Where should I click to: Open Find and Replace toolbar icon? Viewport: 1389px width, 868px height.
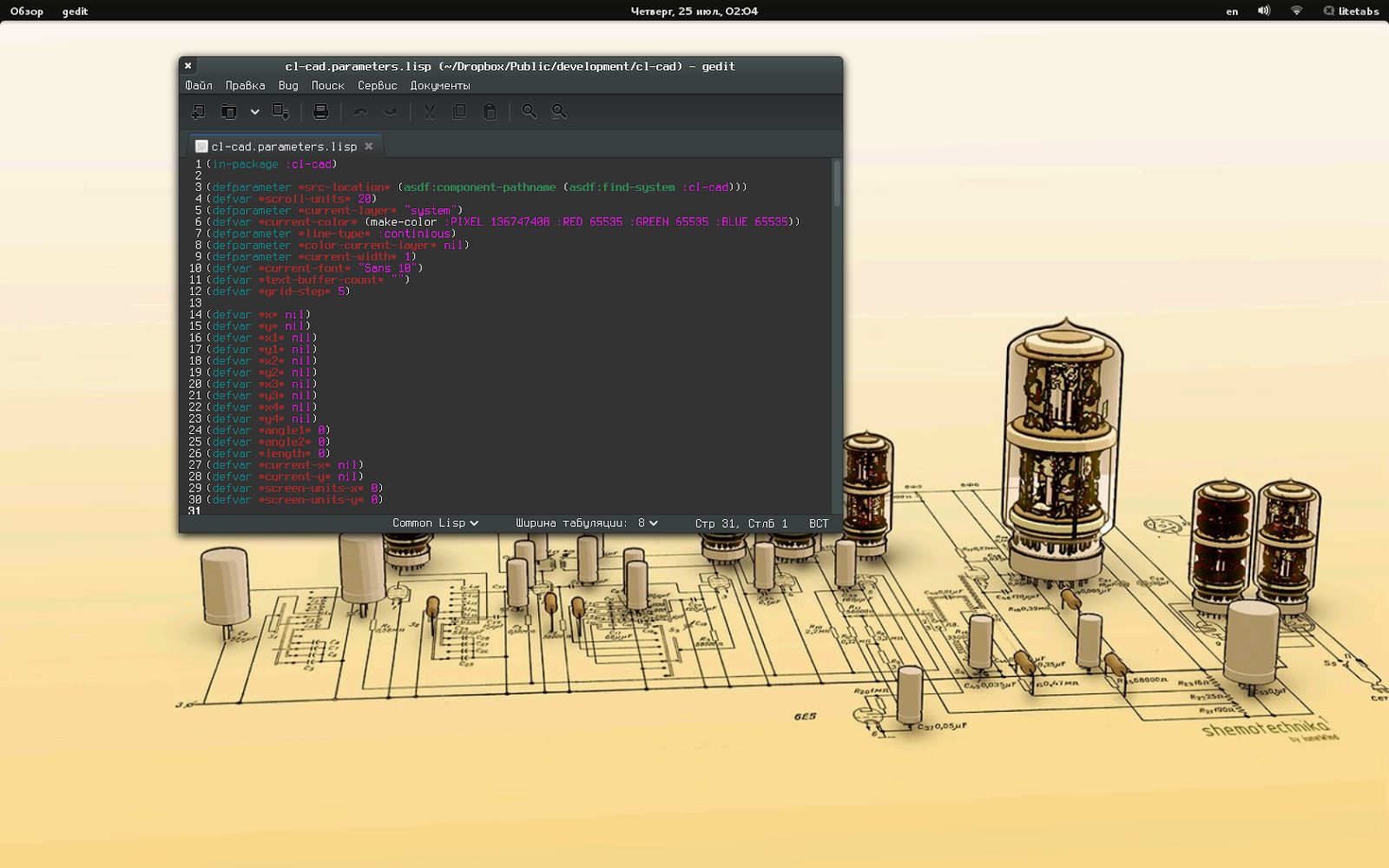[559, 112]
